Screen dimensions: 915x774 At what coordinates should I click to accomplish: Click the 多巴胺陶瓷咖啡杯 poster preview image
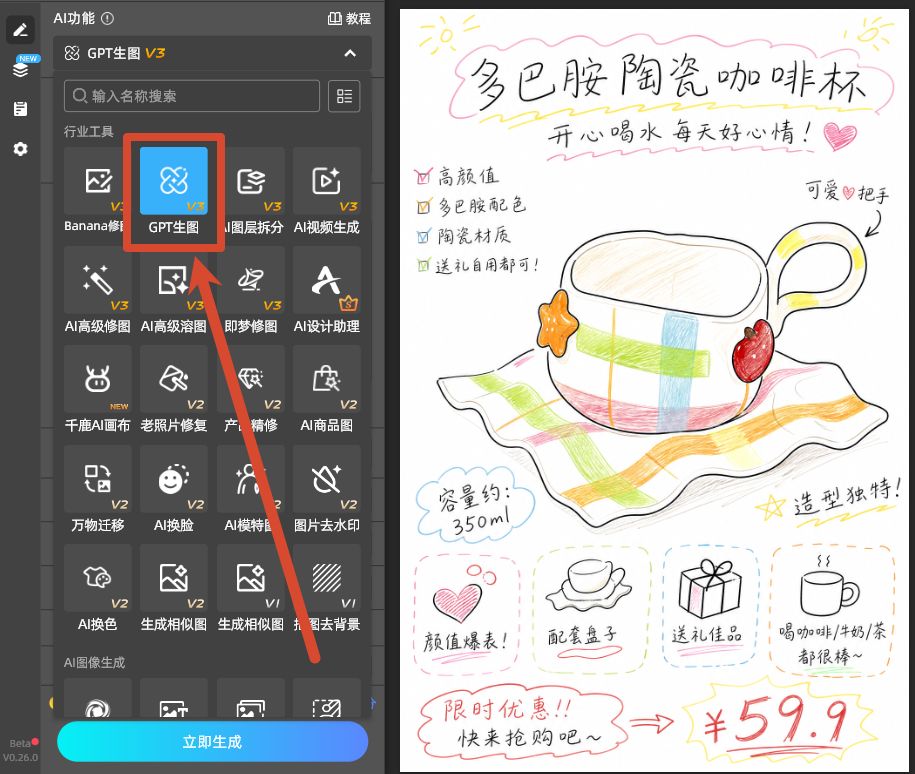point(654,390)
